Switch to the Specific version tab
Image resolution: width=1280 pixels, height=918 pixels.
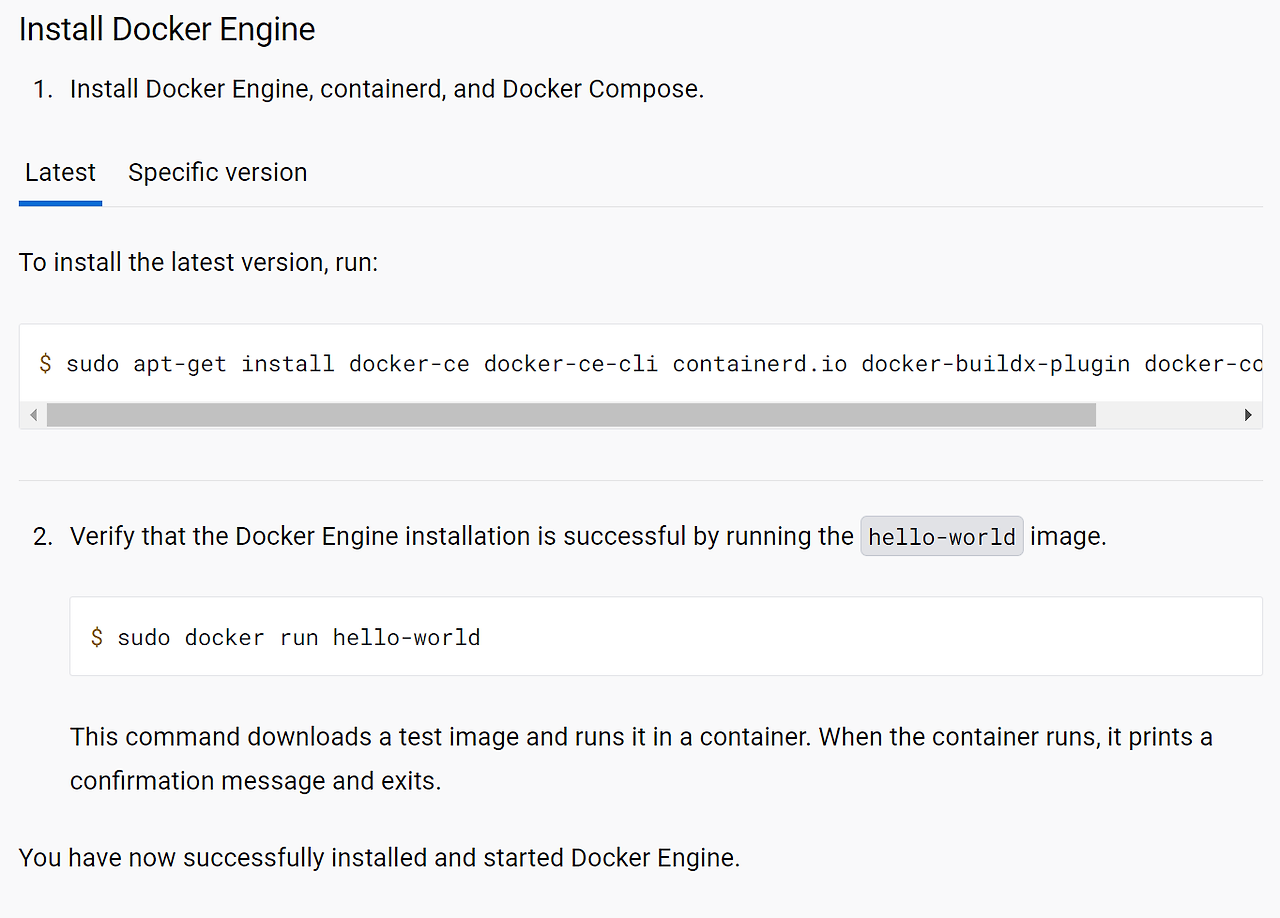(x=217, y=173)
